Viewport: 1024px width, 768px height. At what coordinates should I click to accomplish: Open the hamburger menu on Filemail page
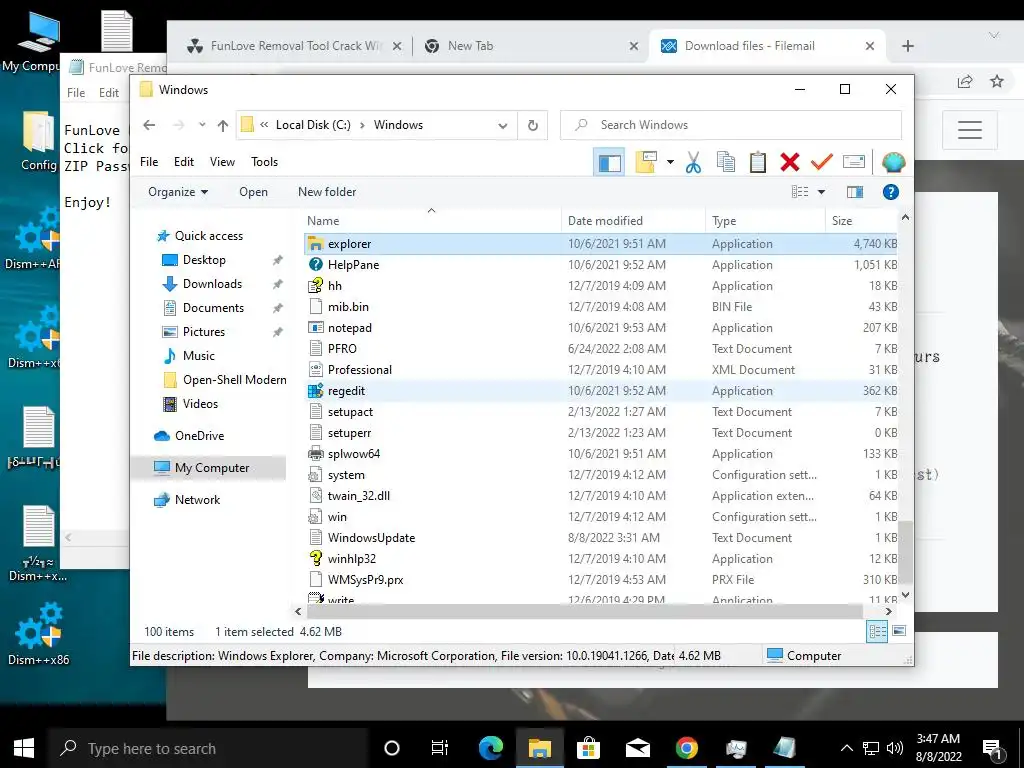[x=970, y=130]
